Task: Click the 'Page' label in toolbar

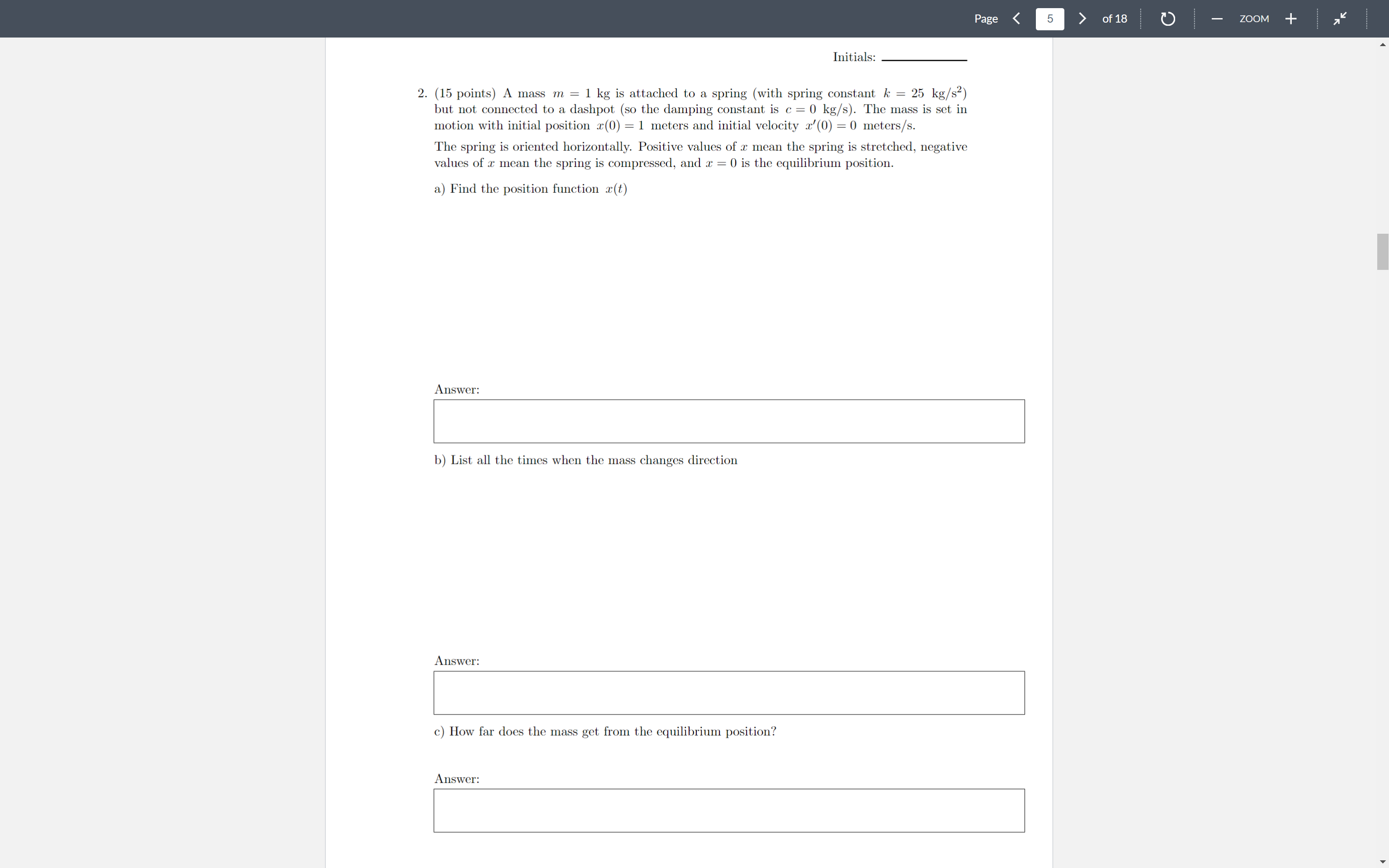Action: click(x=986, y=19)
